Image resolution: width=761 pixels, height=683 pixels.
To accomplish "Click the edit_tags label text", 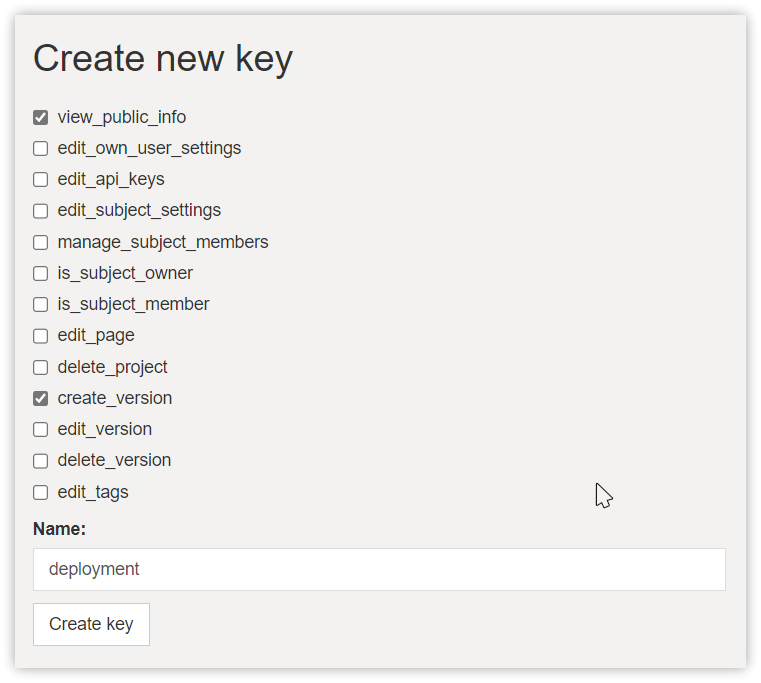I will coord(93,492).
